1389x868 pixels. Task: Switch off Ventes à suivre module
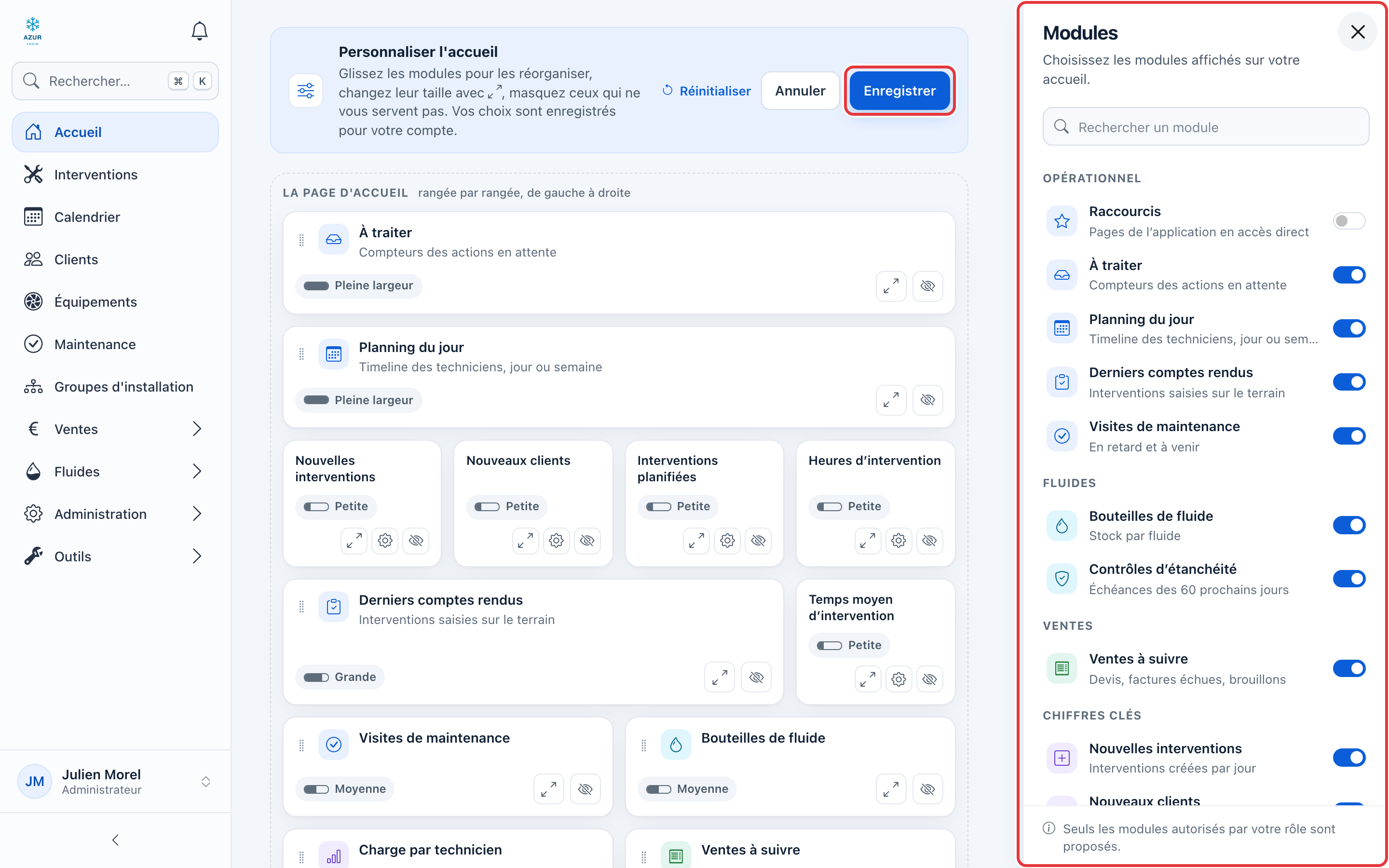tap(1349, 668)
